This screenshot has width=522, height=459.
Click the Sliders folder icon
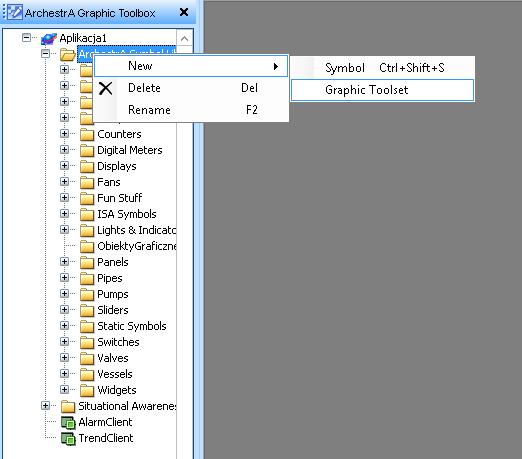[87, 310]
